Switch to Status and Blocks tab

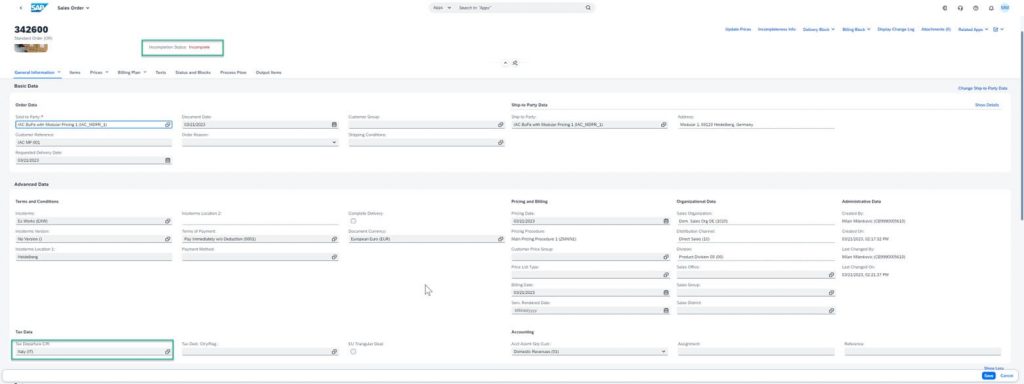pyautogui.click(x=193, y=72)
